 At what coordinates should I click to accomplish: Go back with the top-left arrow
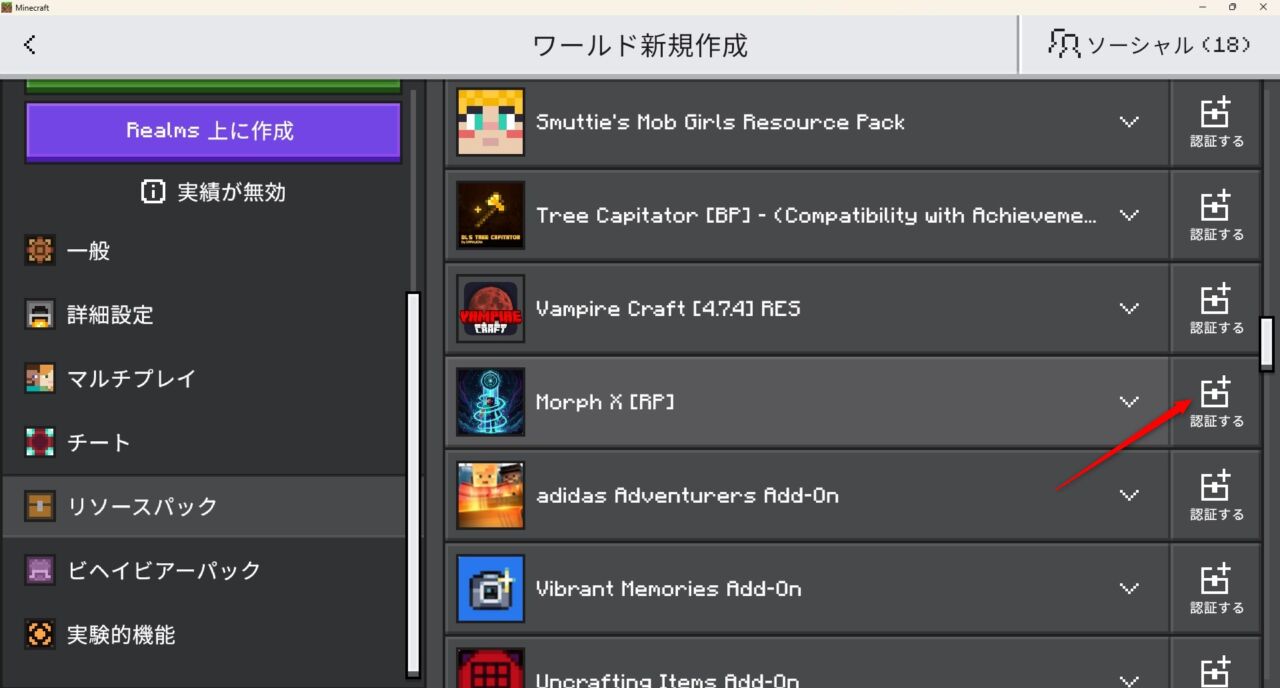pyautogui.click(x=30, y=44)
